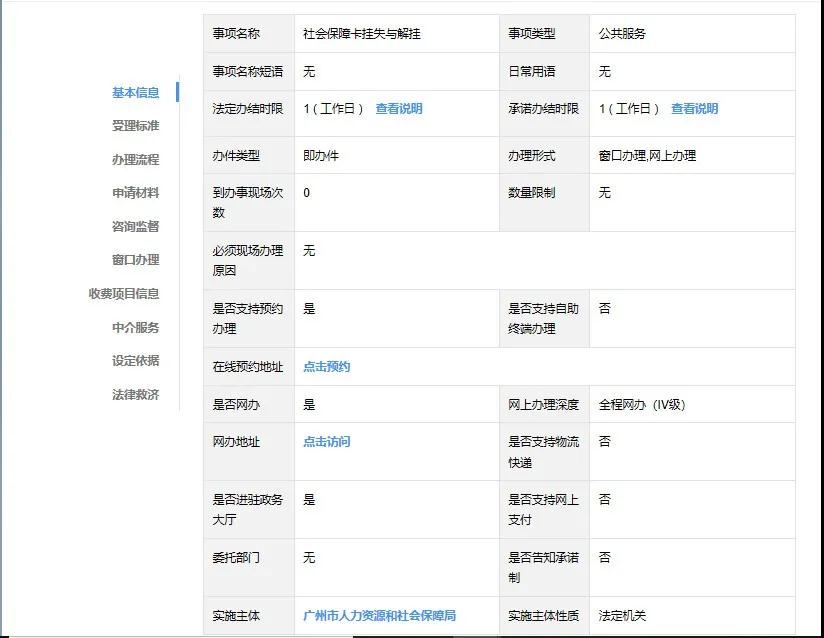Select 窗口办理 in the sidebar
824x638 pixels.
click(136, 260)
